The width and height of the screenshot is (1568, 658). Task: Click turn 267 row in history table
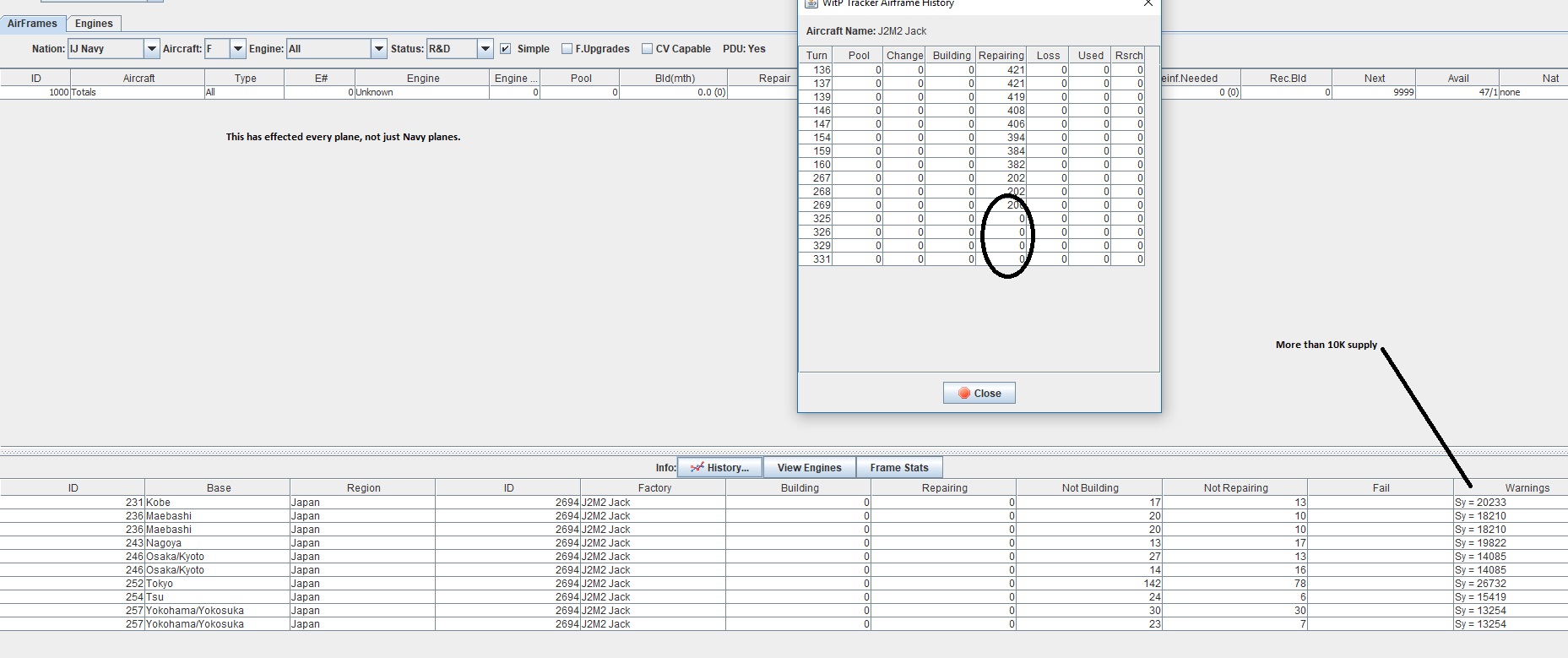pos(972,178)
